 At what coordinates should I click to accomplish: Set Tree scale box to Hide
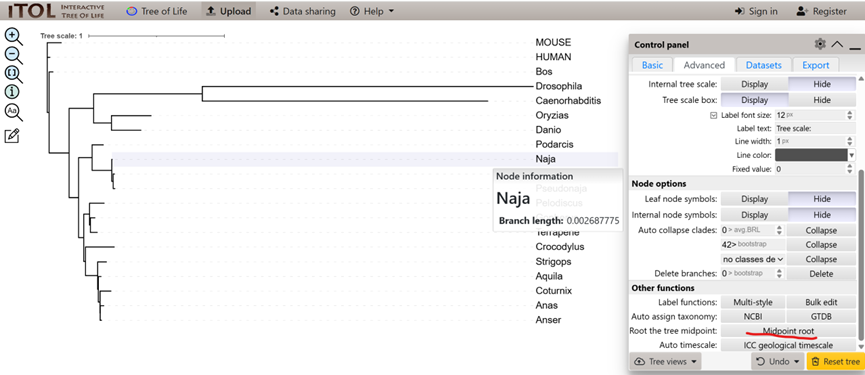pyautogui.click(x=821, y=100)
